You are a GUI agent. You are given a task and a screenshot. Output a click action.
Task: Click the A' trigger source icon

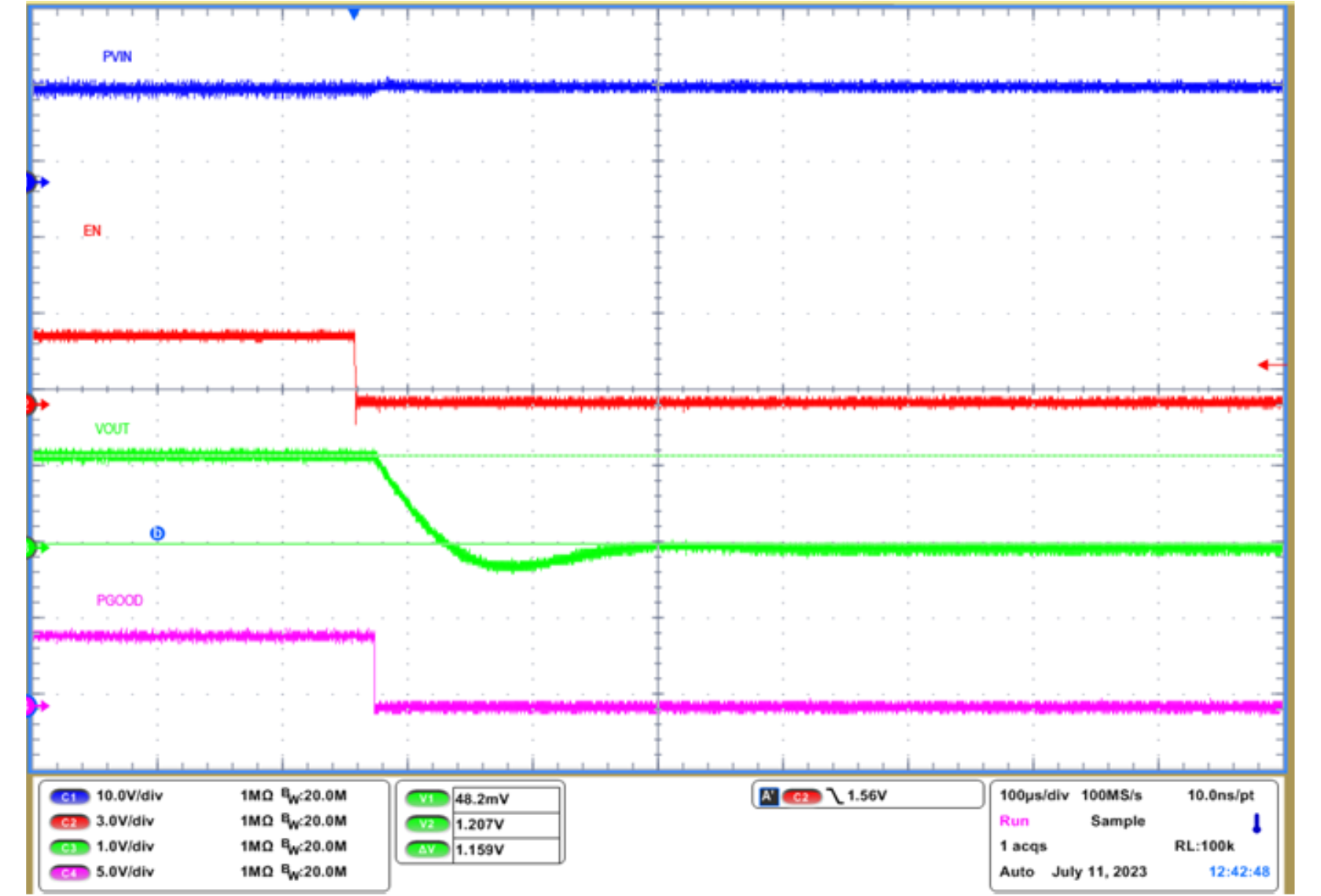(x=767, y=796)
